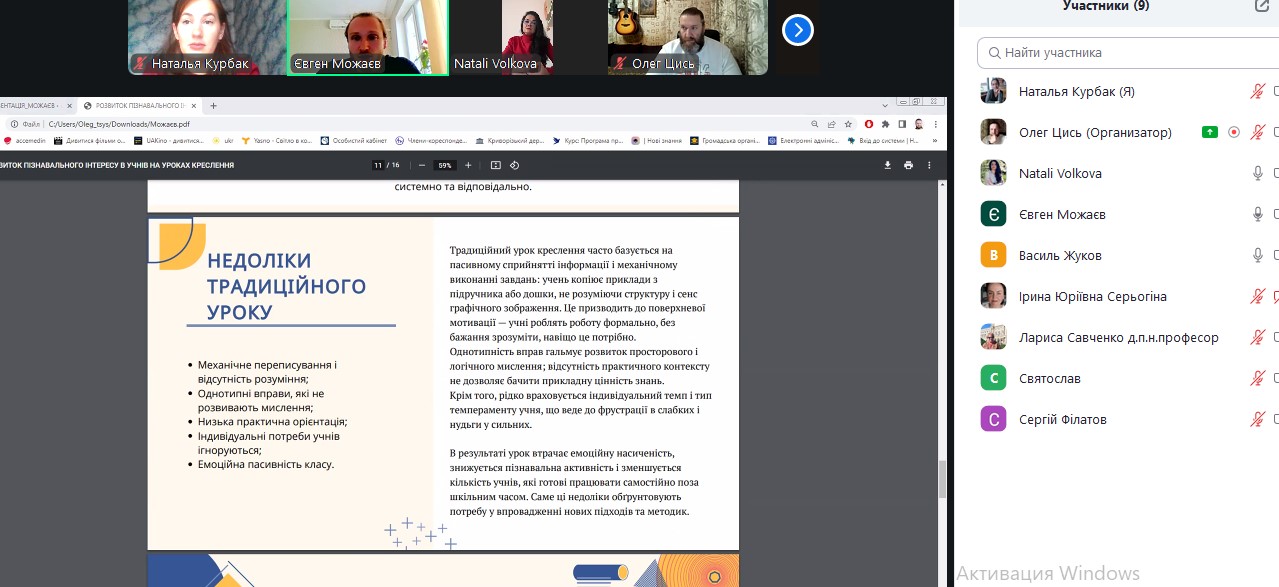The width and height of the screenshot is (1279, 587).
Task: Open PDF viewer more options menu
Action: 931,165
